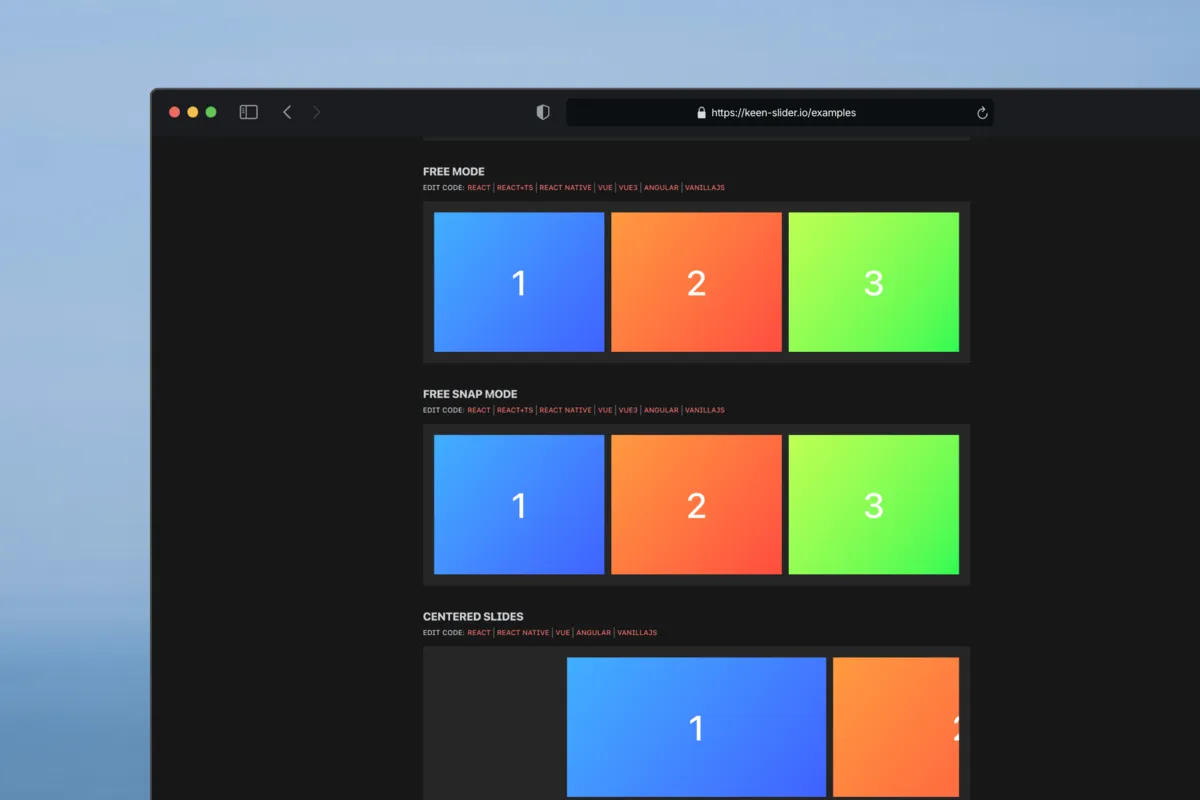Viewport: 1200px width, 800px height.
Task: Click the browser forward arrow
Action: [x=317, y=112]
